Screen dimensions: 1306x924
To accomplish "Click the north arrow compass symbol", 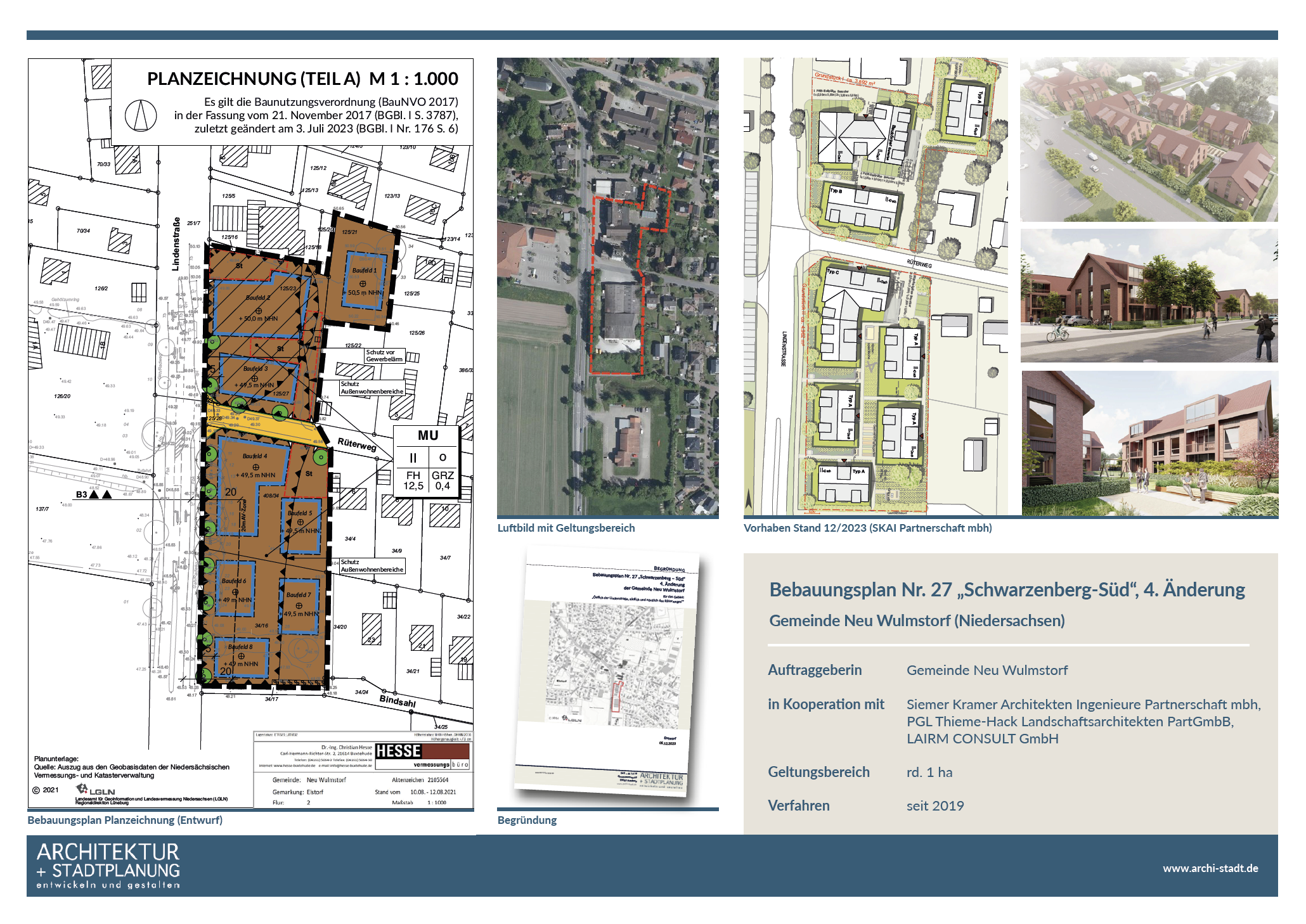I will (141, 116).
